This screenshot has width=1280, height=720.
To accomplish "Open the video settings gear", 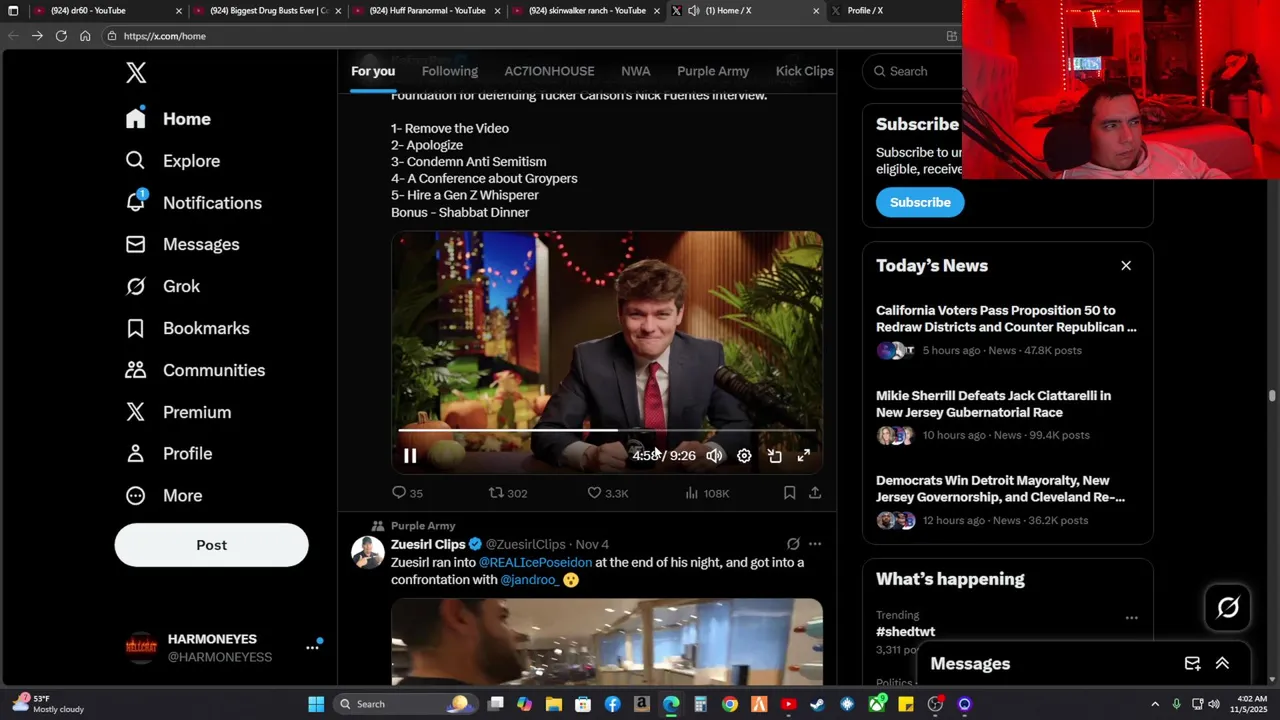I will coord(744,456).
